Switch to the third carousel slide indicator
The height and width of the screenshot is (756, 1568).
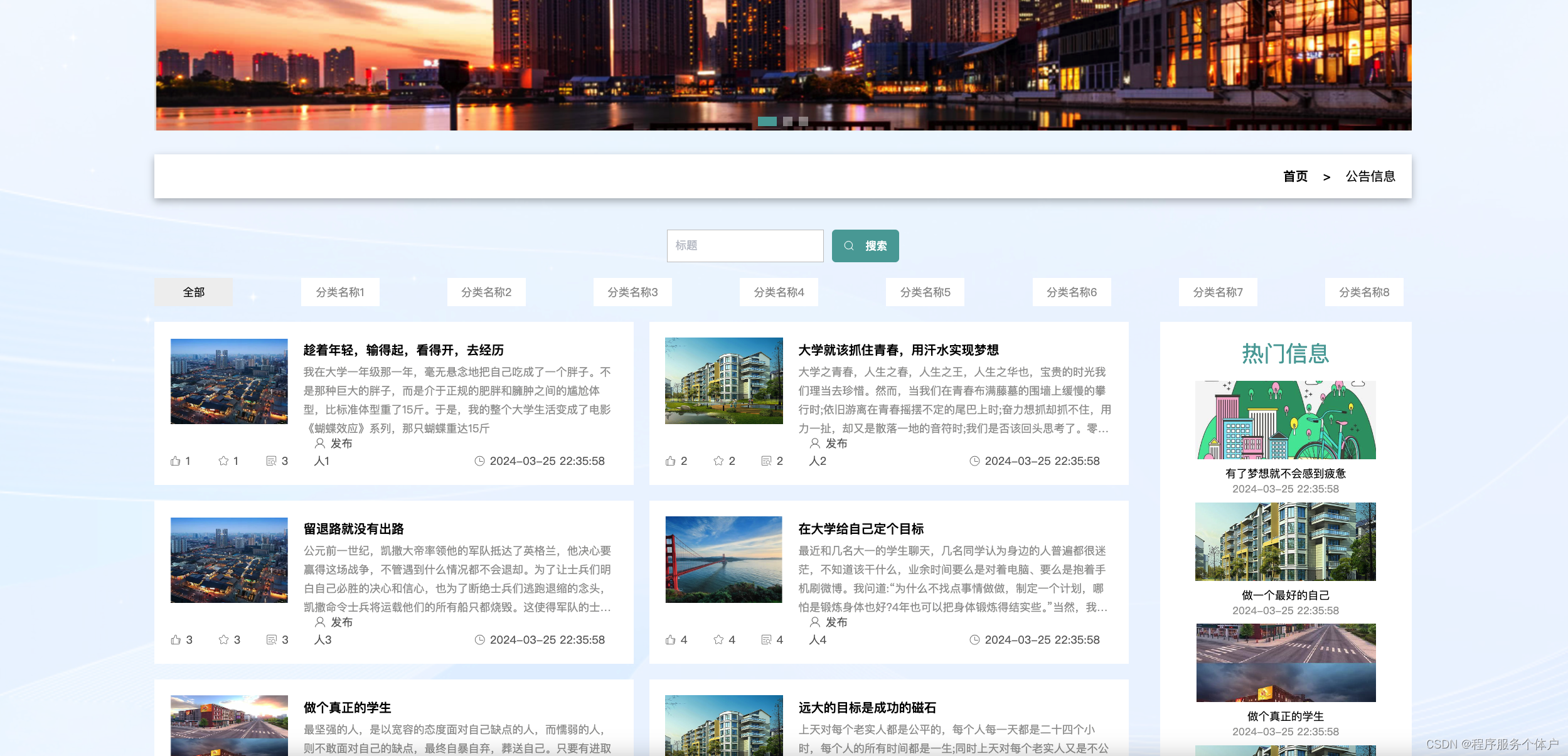click(x=803, y=122)
